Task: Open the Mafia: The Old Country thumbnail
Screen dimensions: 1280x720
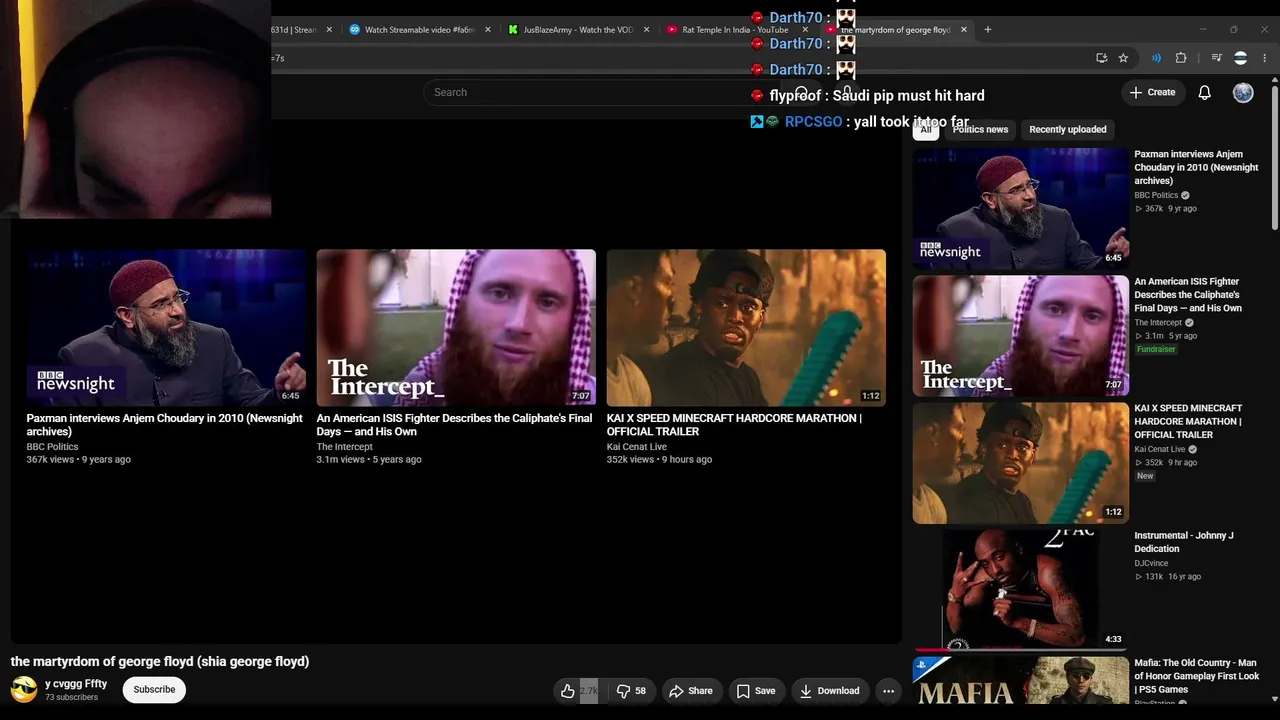Action: tap(1020, 681)
